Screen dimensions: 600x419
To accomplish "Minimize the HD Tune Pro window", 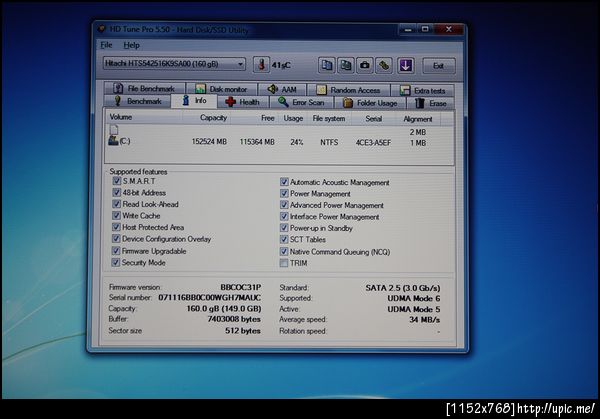I will pos(409,29).
